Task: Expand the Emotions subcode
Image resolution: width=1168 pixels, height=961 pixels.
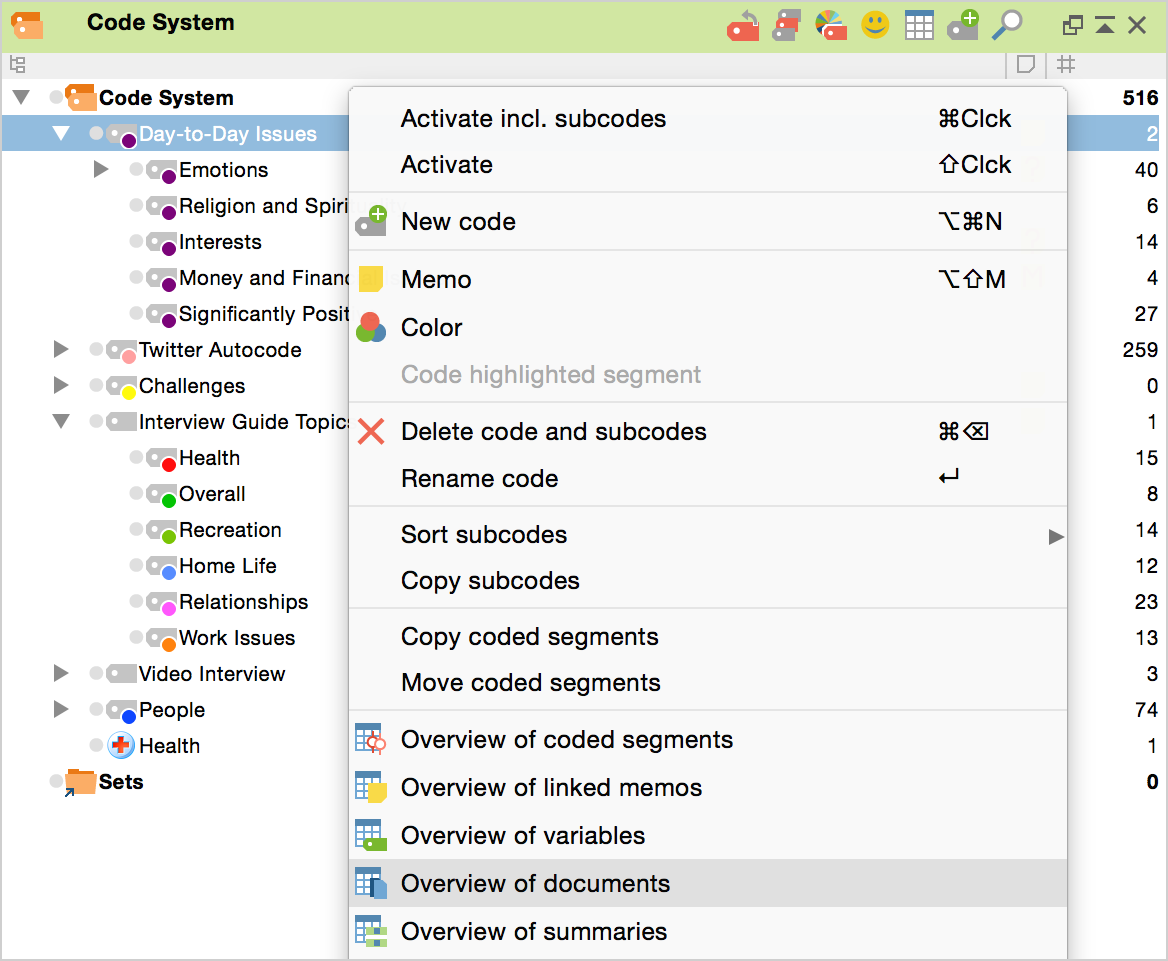Action: tap(101, 170)
